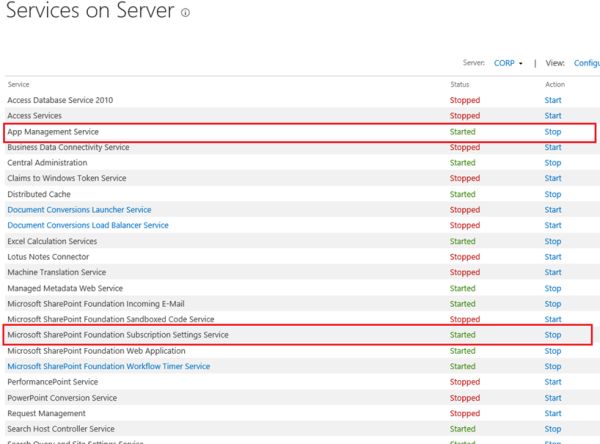Select the Machine Translation Service name

(x=57, y=273)
